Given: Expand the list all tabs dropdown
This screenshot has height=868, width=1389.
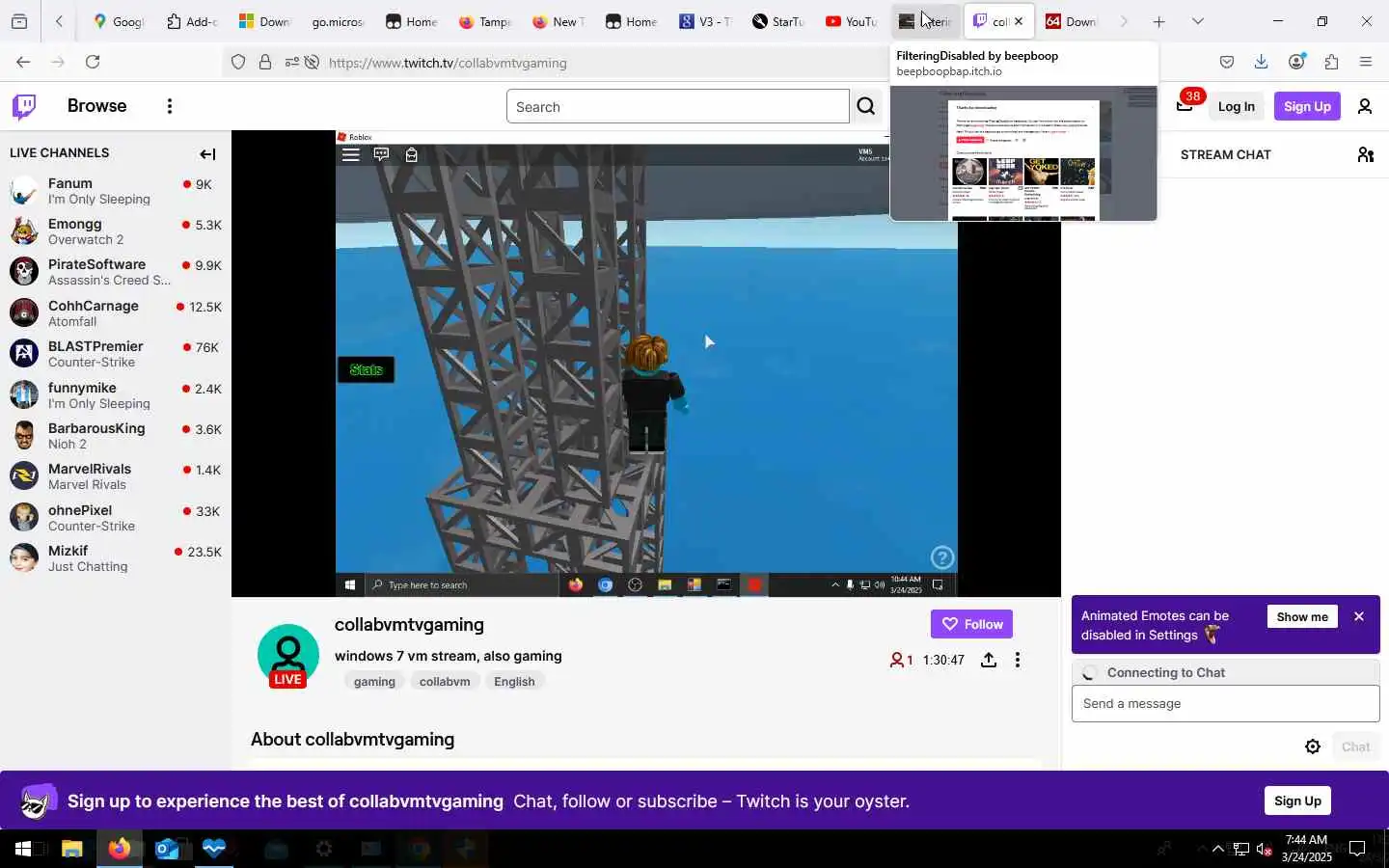Looking at the screenshot, I should click(1198, 21).
